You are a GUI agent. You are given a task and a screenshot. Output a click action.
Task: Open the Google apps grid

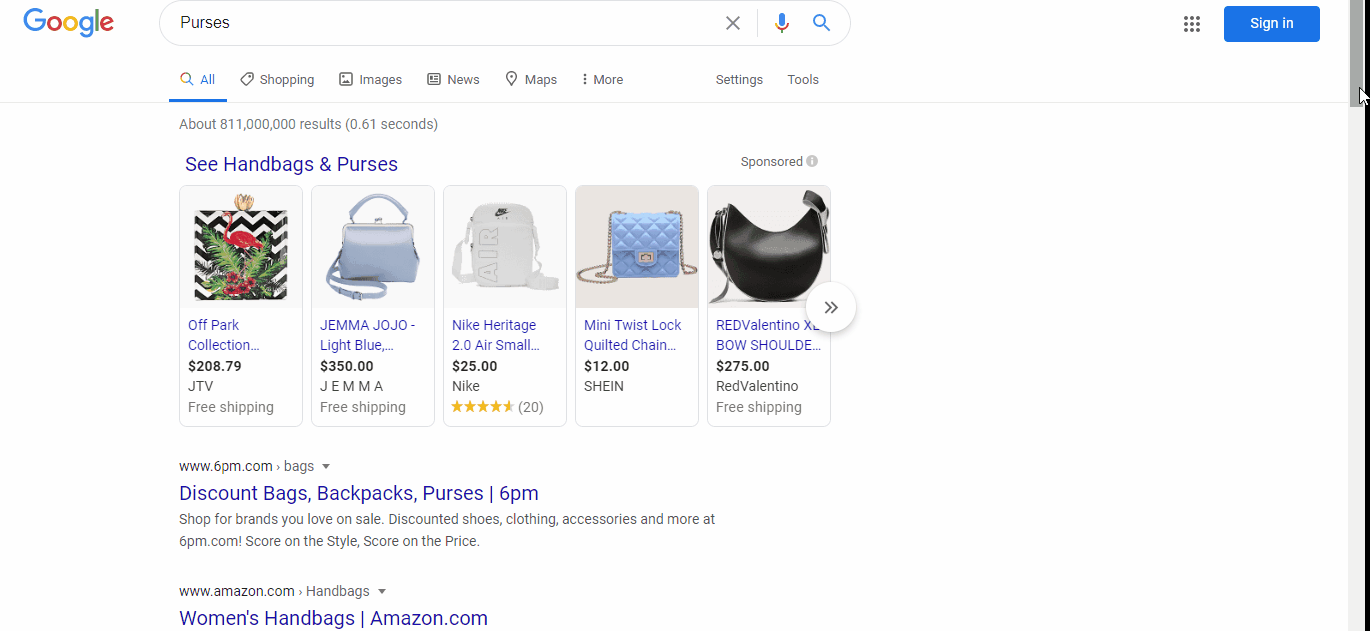(x=1191, y=24)
